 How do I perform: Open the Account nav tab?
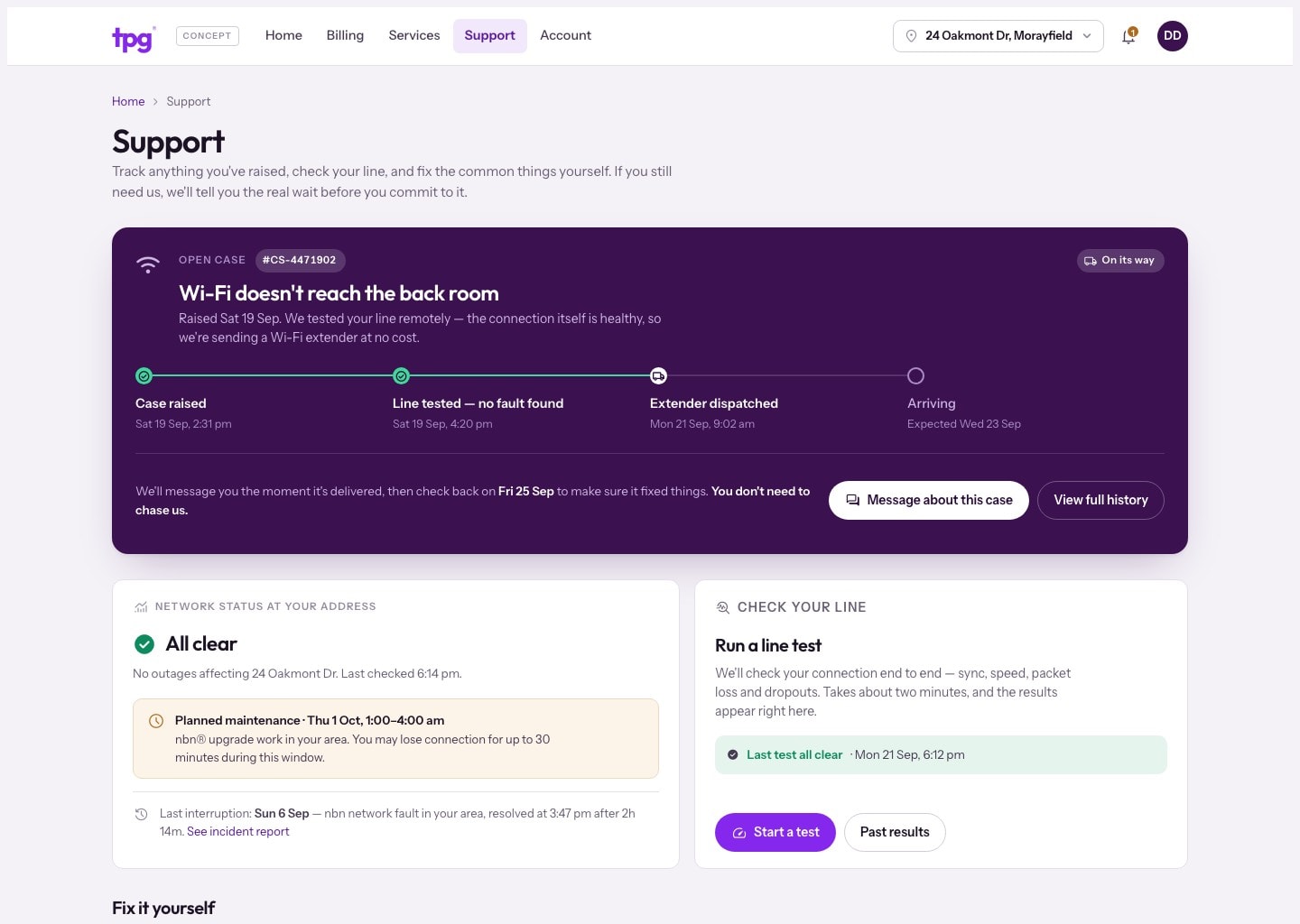tap(566, 35)
